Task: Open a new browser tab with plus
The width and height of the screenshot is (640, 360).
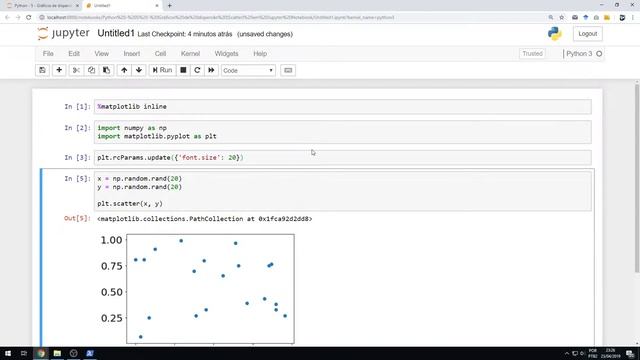Action: pyautogui.click(x=169, y=6)
